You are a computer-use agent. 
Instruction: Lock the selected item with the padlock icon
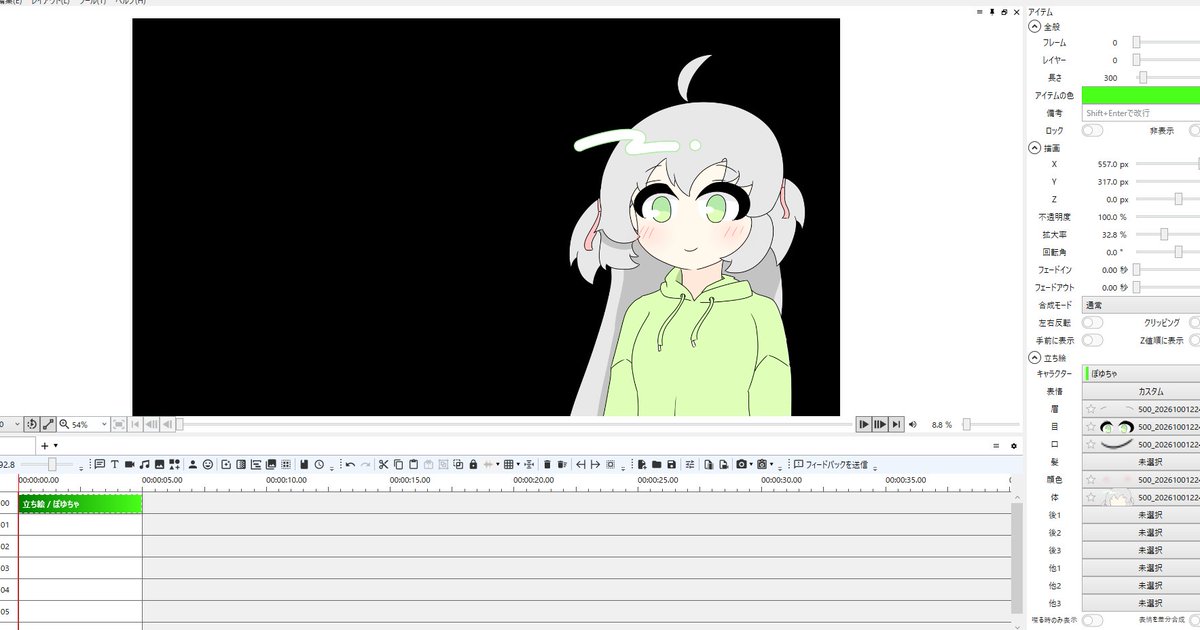click(x=473, y=464)
